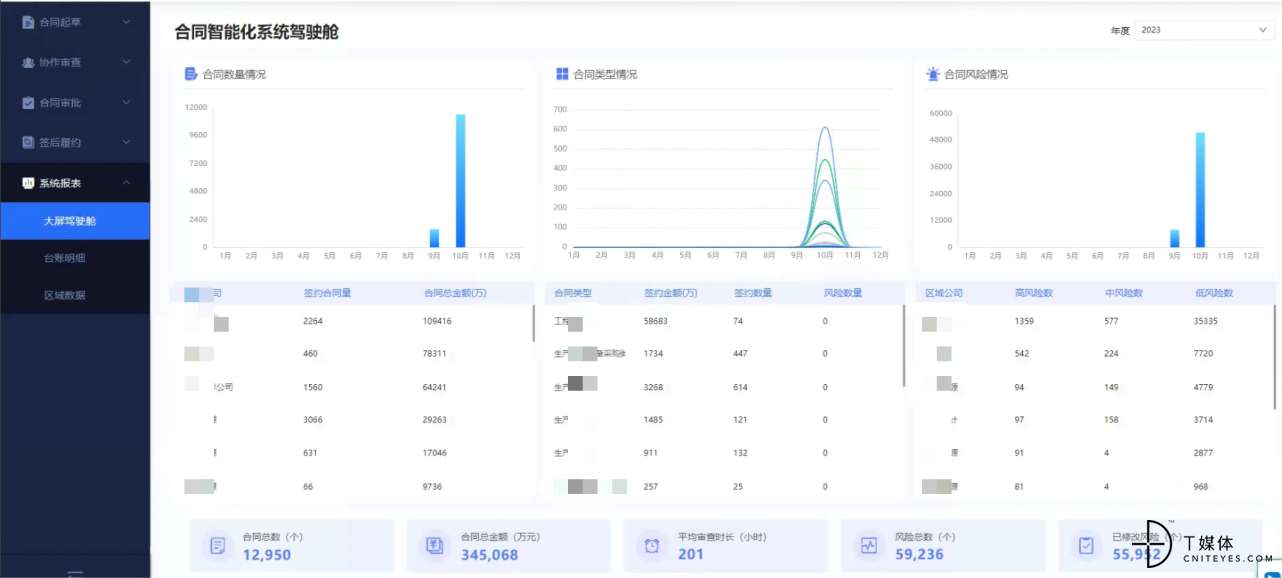The width and height of the screenshot is (1282, 578).
Task: Select 大屏驾驶舱 in the sidebar
Action: point(75,221)
